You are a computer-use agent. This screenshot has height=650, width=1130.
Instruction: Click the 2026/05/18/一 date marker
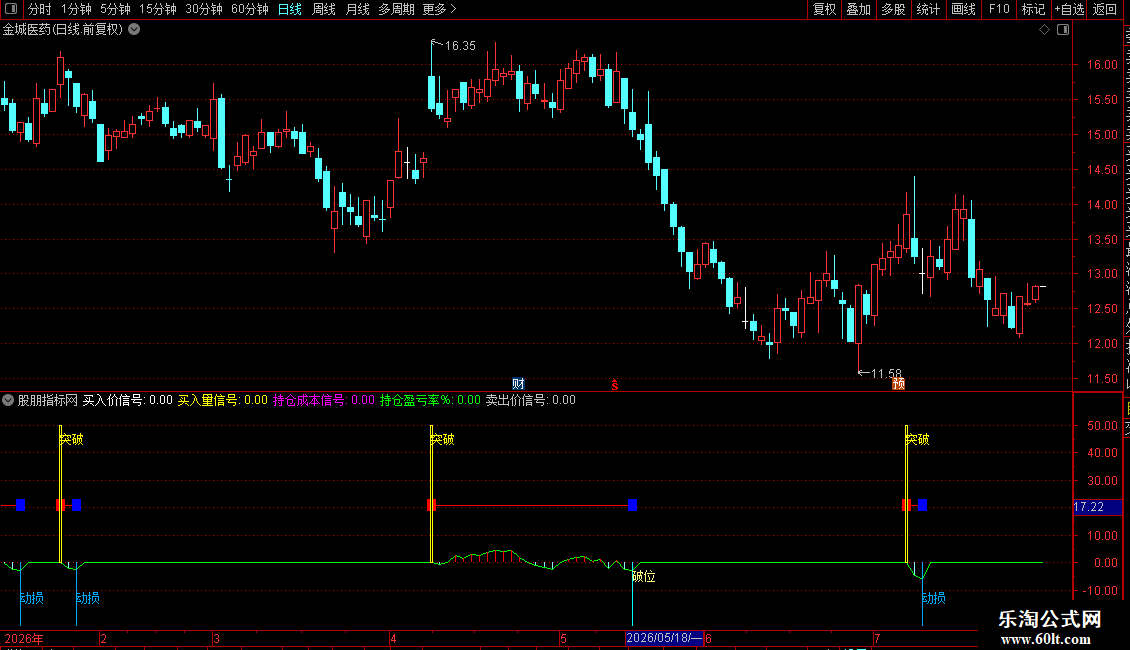click(664, 638)
